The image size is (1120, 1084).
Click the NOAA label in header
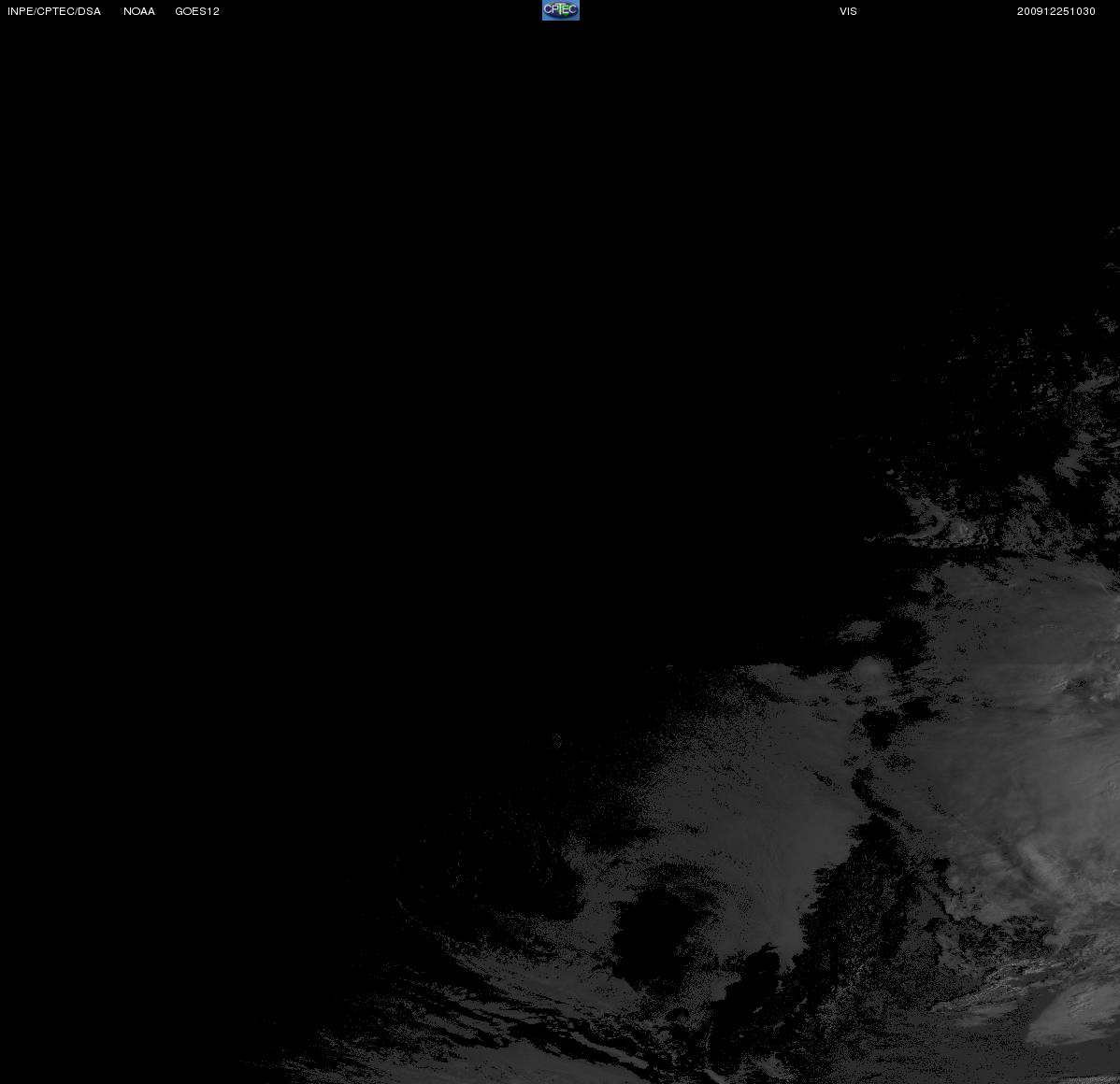click(x=139, y=11)
